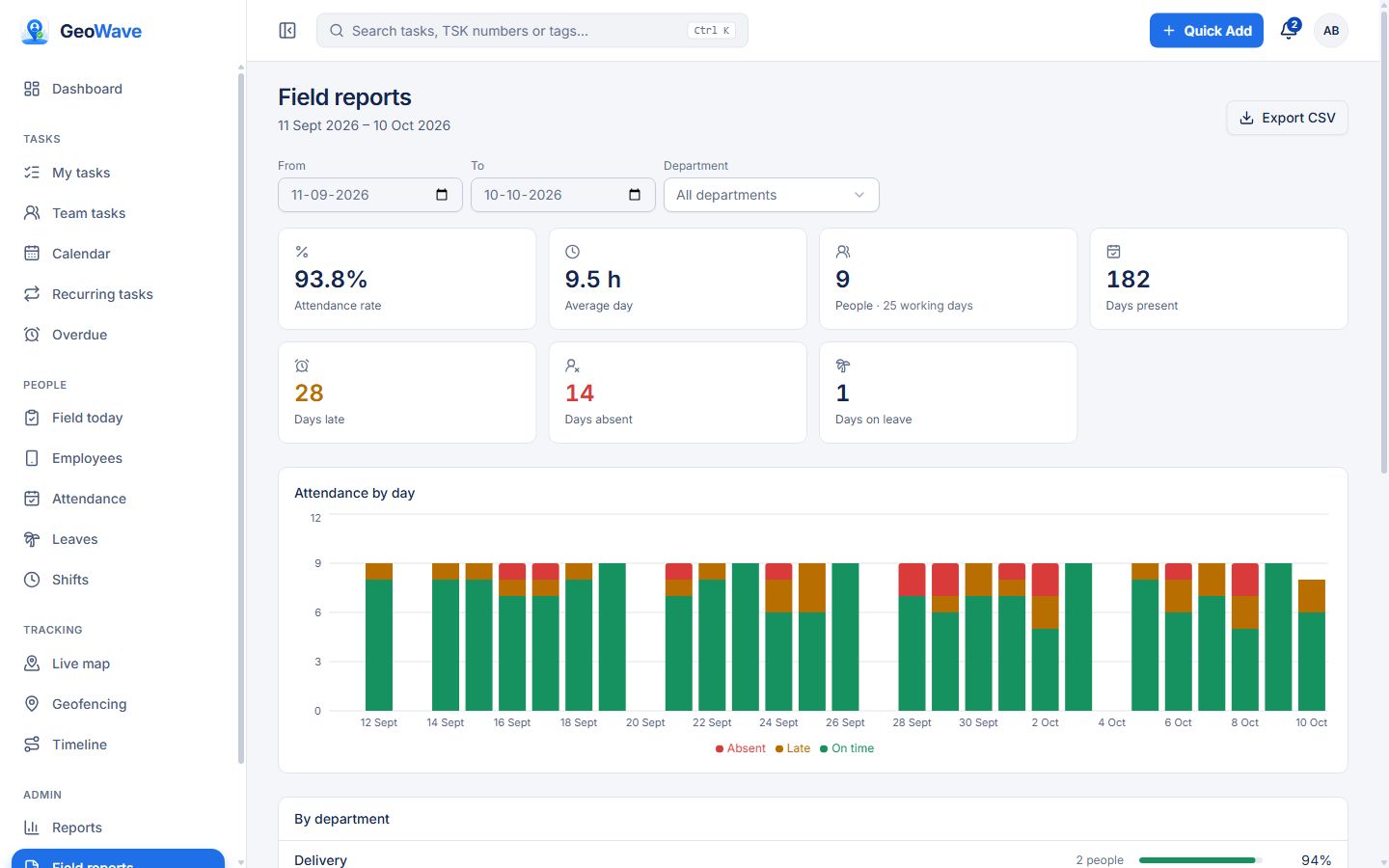Open the Dashboard page
The height and width of the screenshot is (868, 1389).
click(118, 89)
